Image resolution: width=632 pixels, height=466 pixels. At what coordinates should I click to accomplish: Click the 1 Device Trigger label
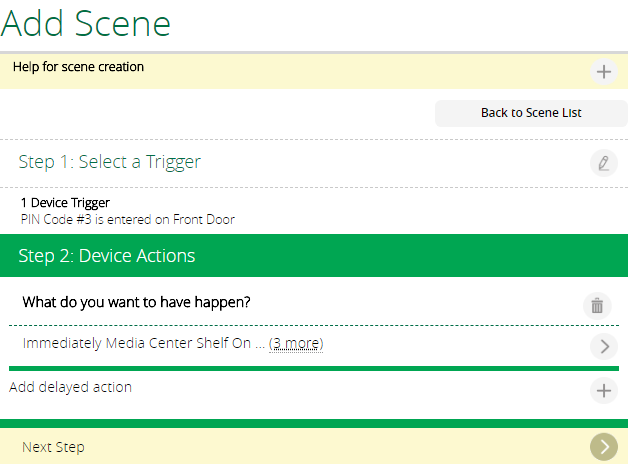click(65, 203)
